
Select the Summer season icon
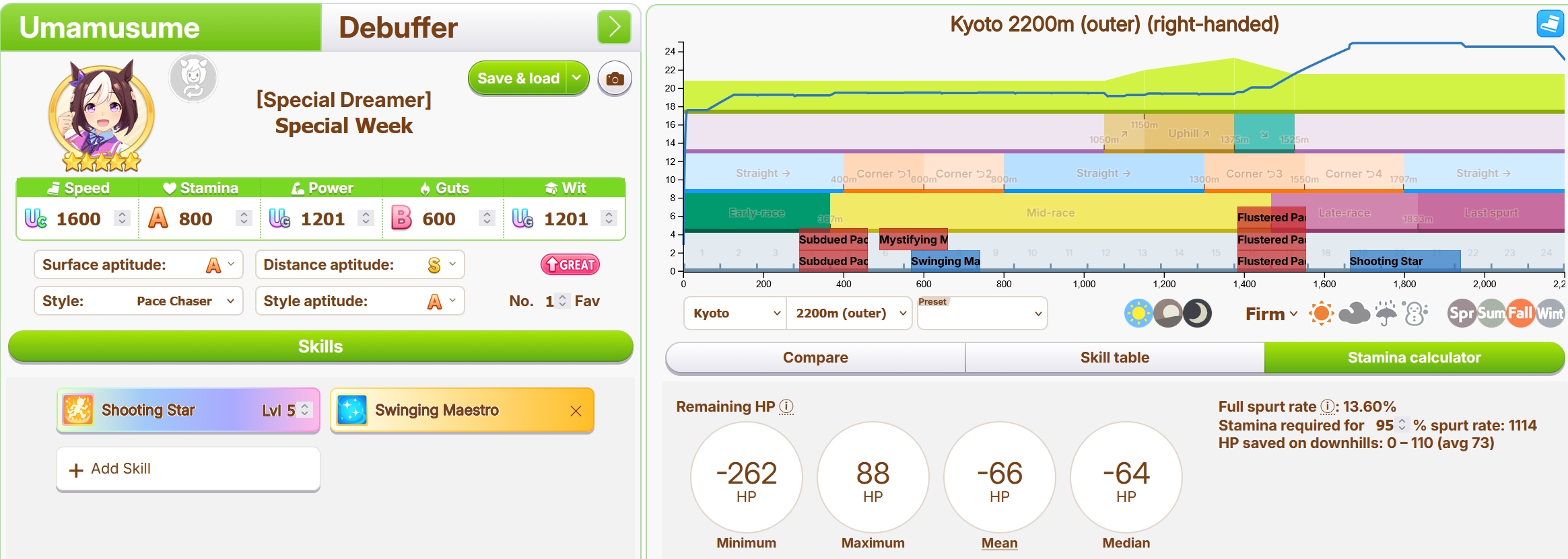1491,313
